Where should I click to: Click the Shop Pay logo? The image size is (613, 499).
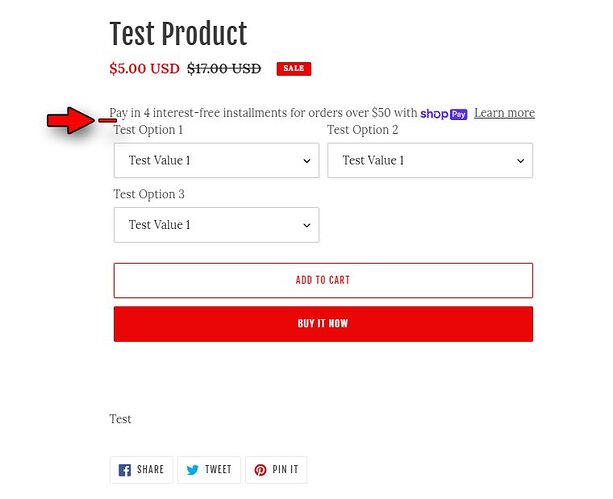click(444, 113)
